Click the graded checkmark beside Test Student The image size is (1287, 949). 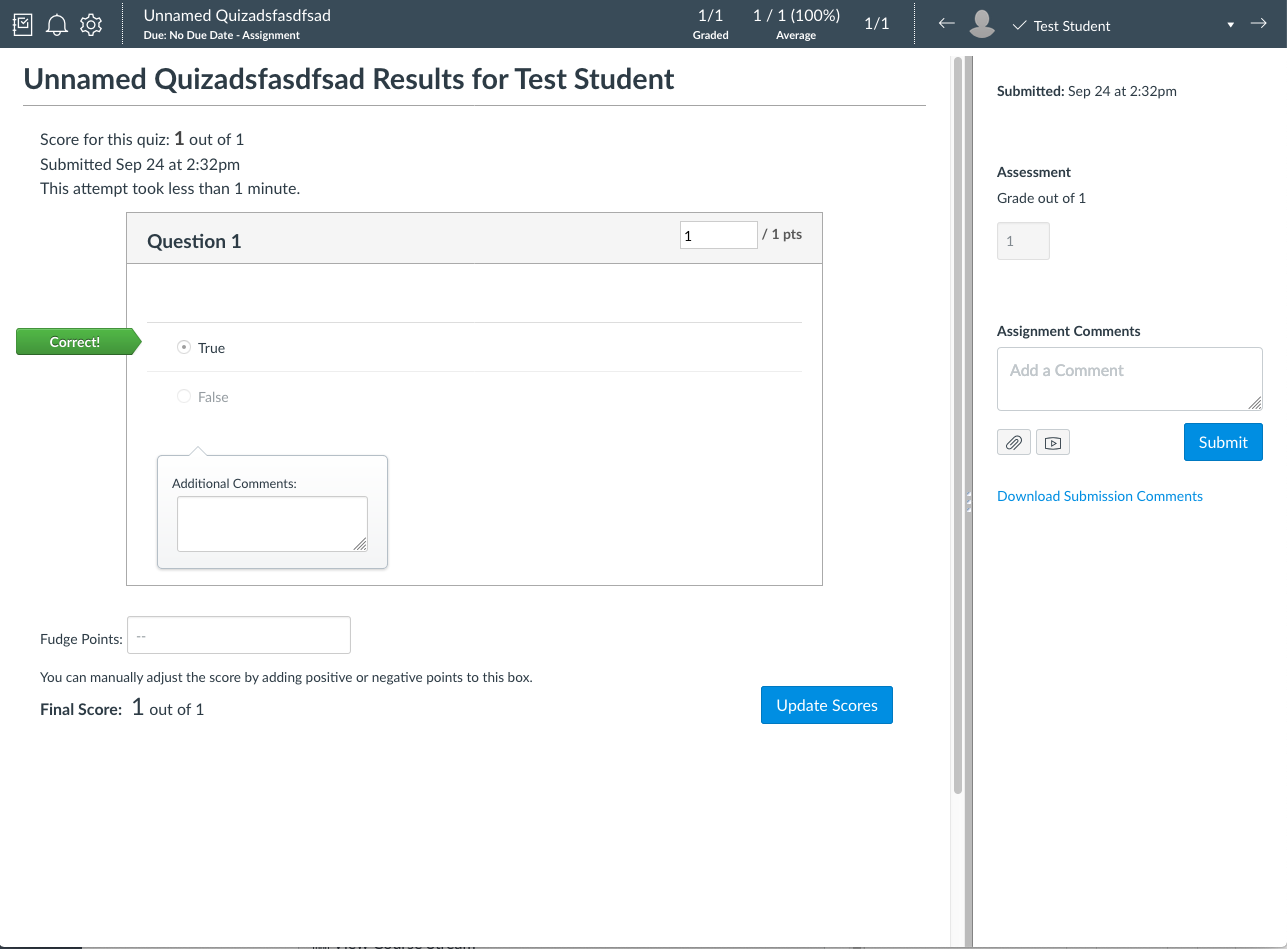(x=1019, y=26)
